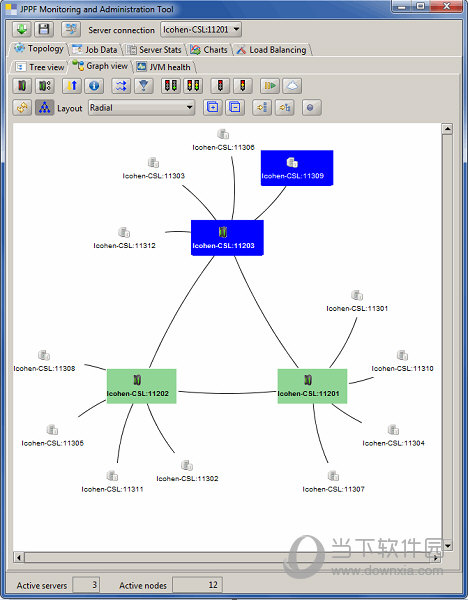Click the Active nodes count field

[x=197, y=585]
